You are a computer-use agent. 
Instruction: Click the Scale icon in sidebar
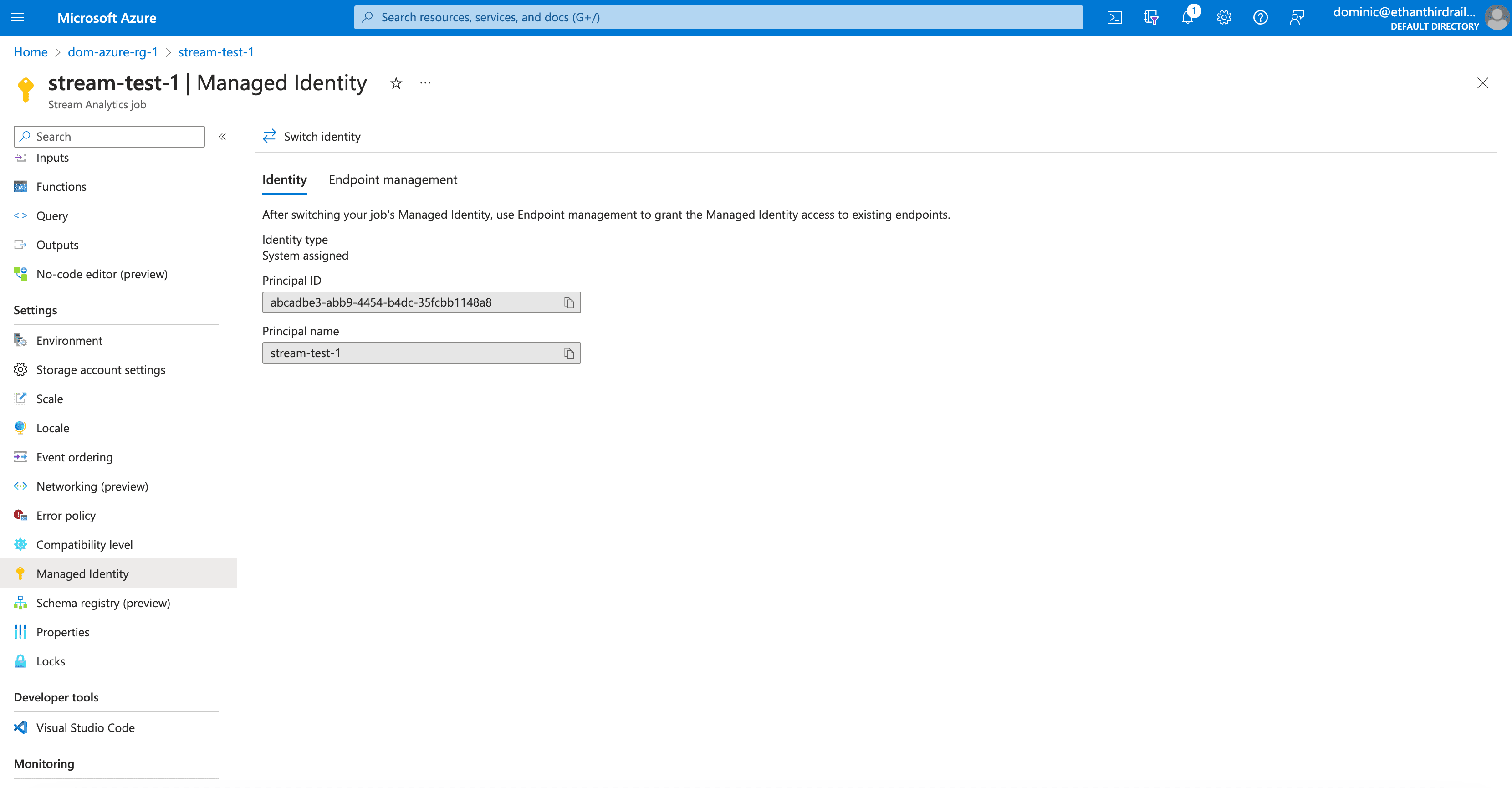[x=20, y=399]
